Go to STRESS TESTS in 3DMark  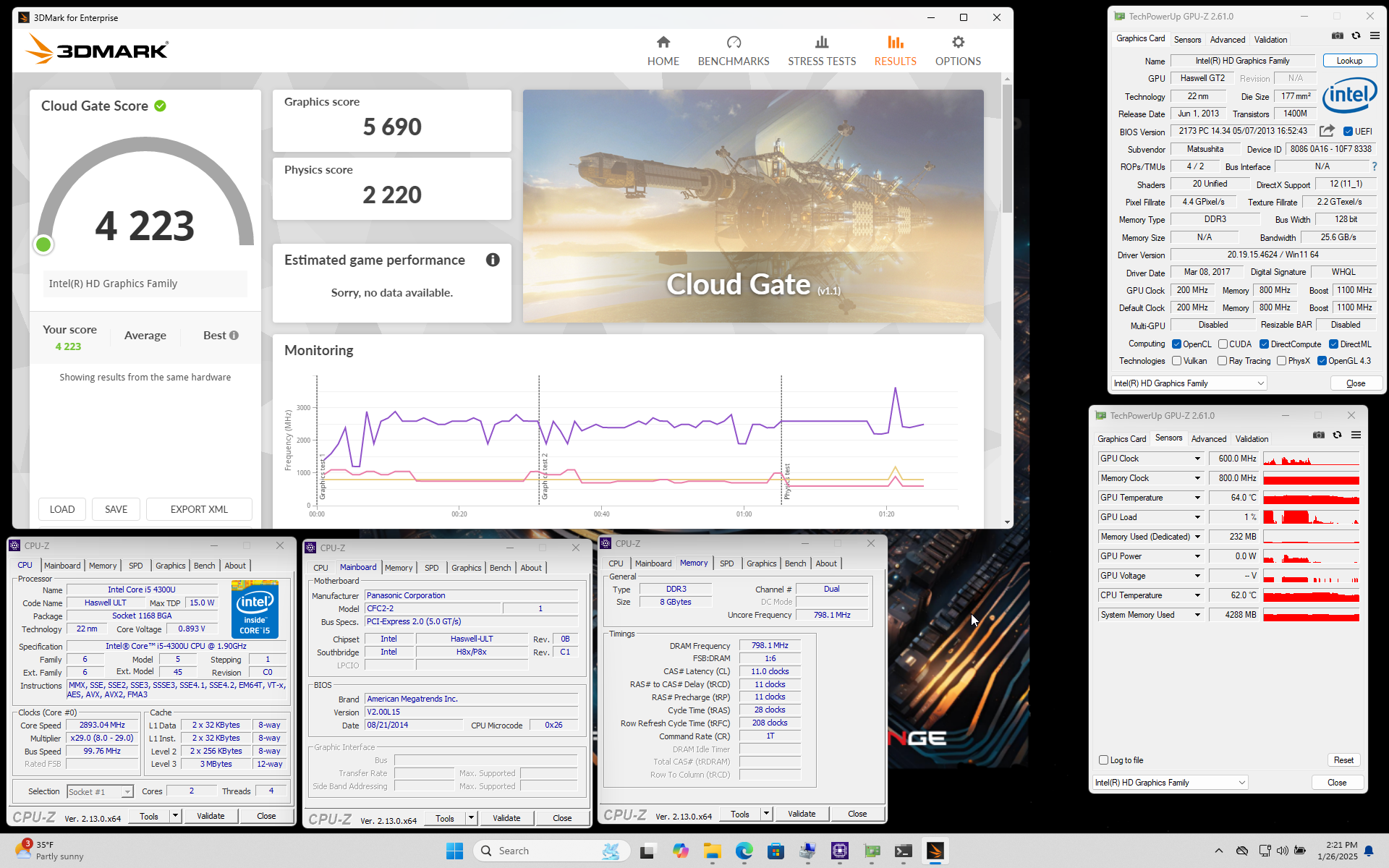click(822, 51)
